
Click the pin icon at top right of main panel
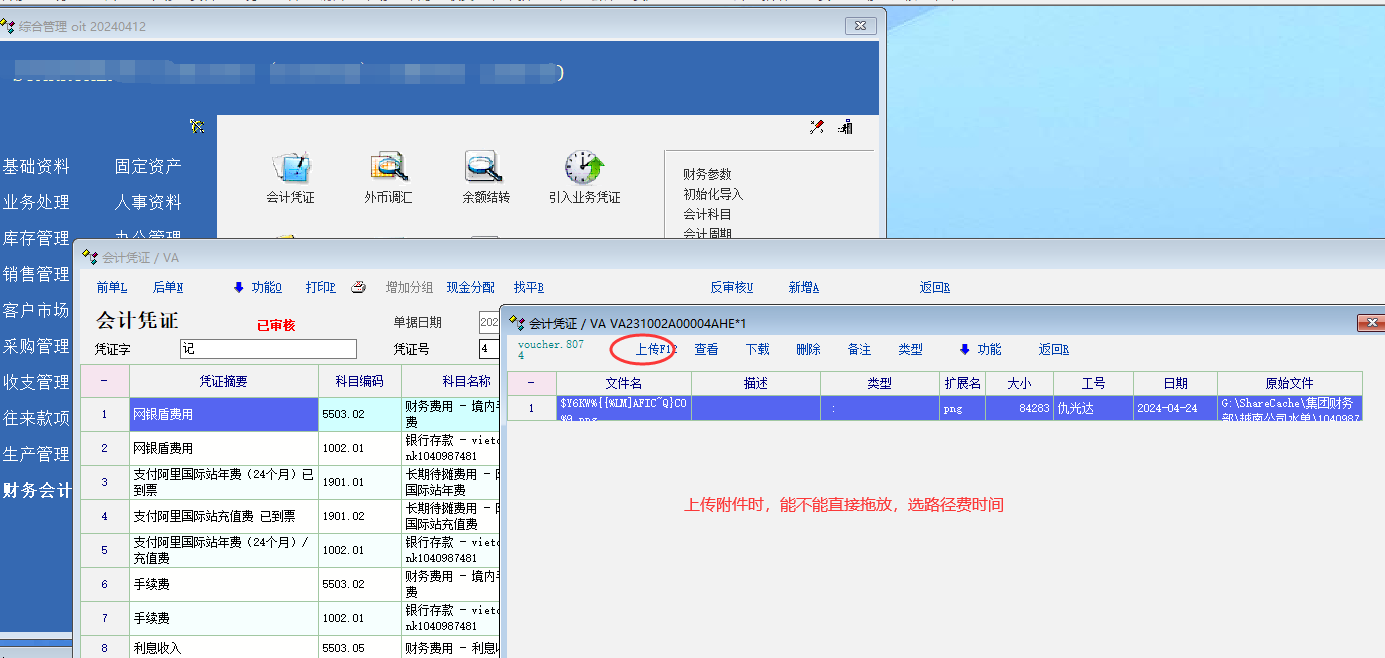817,127
